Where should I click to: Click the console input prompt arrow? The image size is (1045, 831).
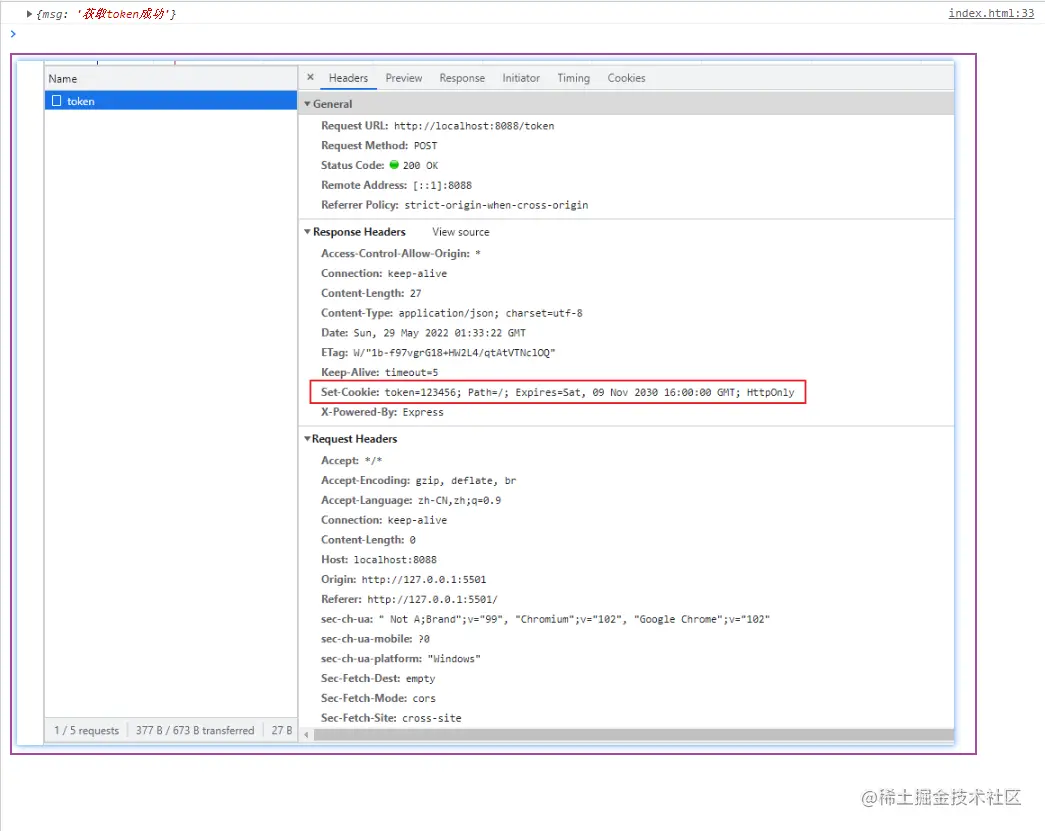[x=13, y=33]
